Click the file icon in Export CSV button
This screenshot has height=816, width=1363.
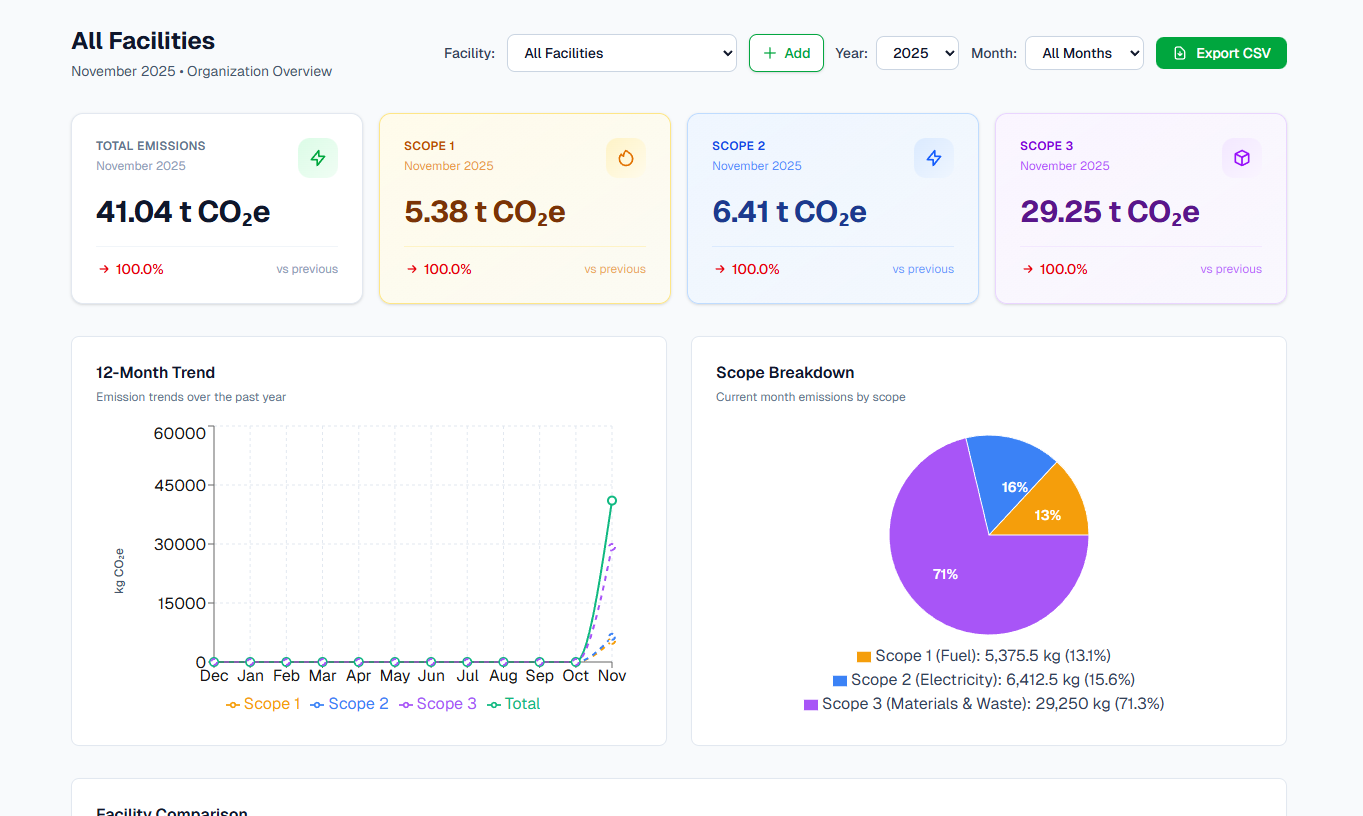click(1182, 52)
